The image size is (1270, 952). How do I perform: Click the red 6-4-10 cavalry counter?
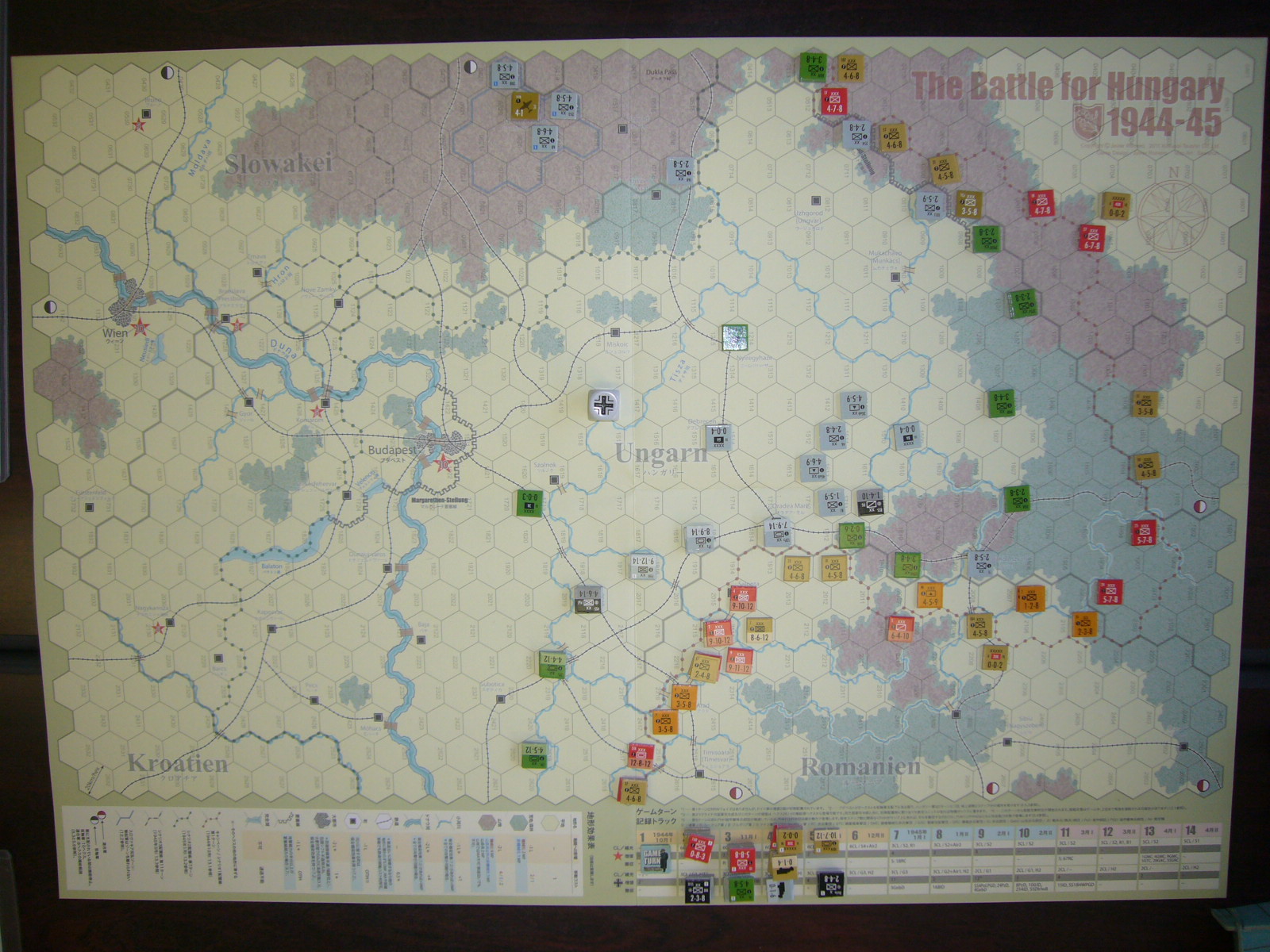(x=900, y=628)
